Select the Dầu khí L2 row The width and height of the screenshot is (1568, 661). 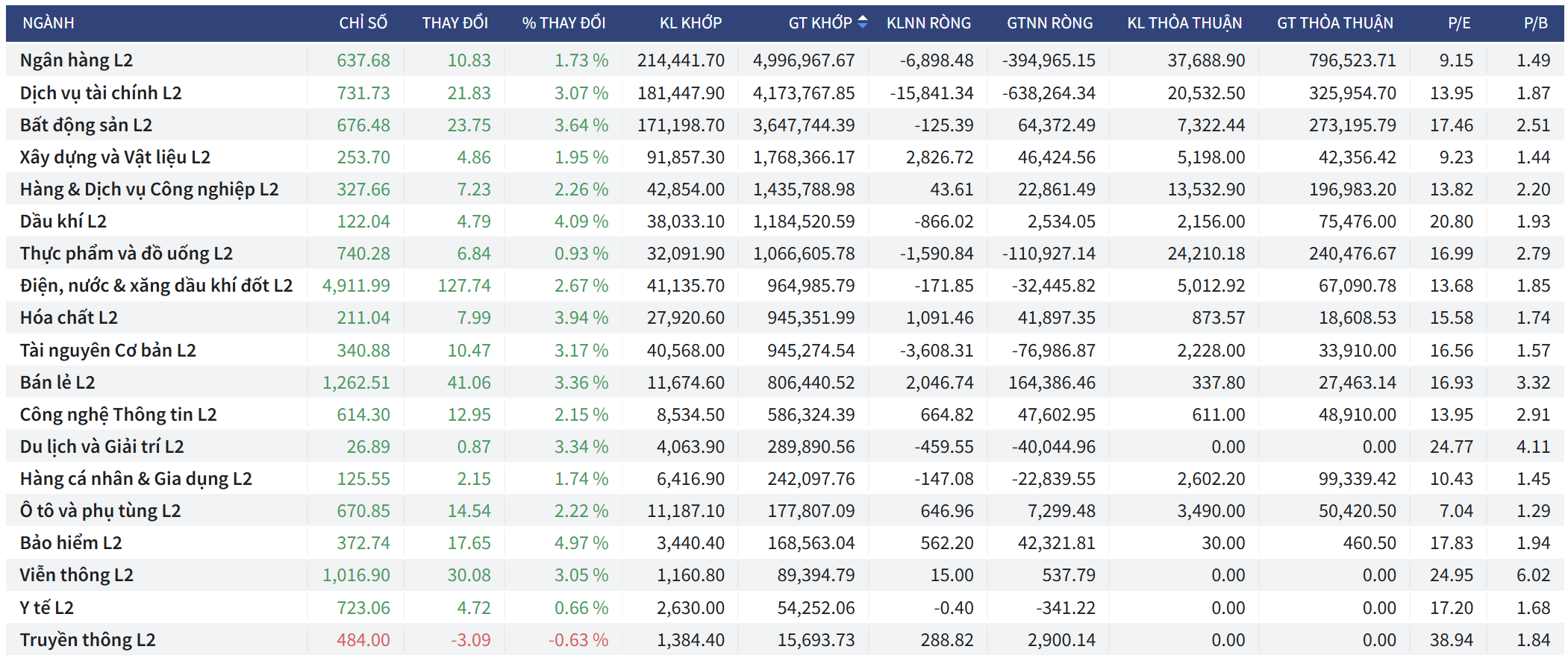tap(63, 222)
